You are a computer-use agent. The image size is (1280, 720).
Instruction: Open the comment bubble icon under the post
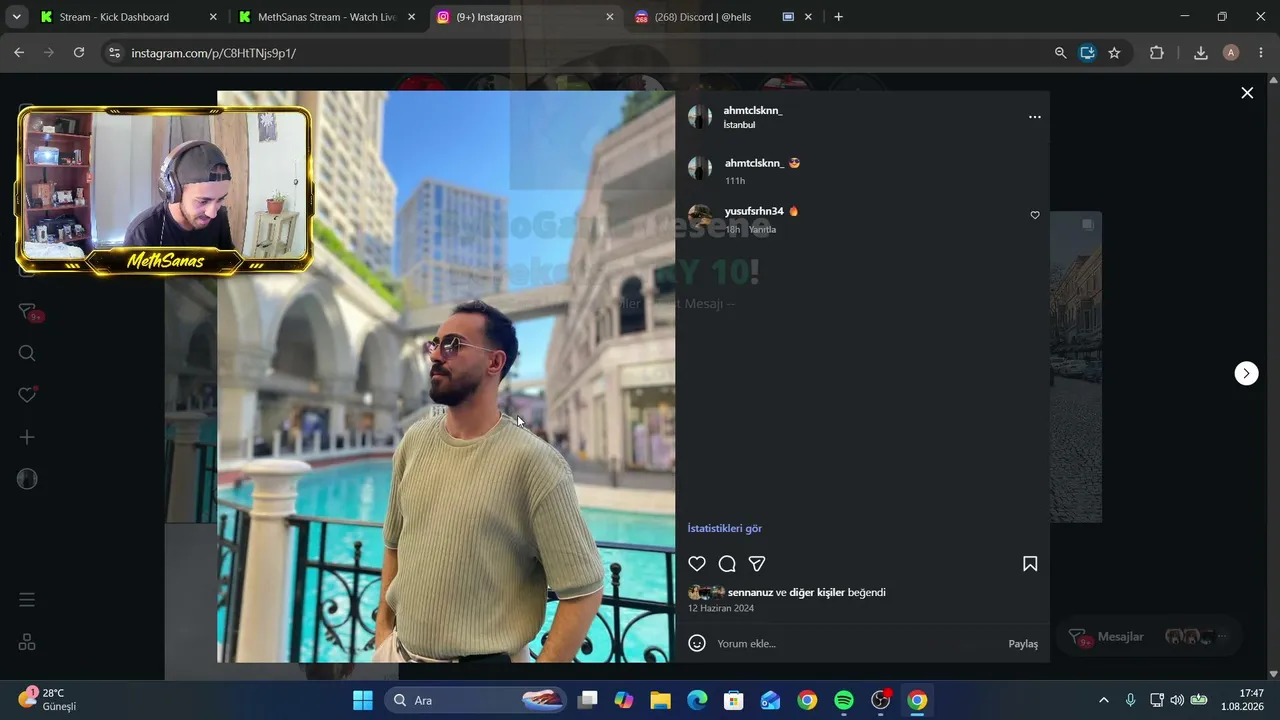tap(727, 564)
